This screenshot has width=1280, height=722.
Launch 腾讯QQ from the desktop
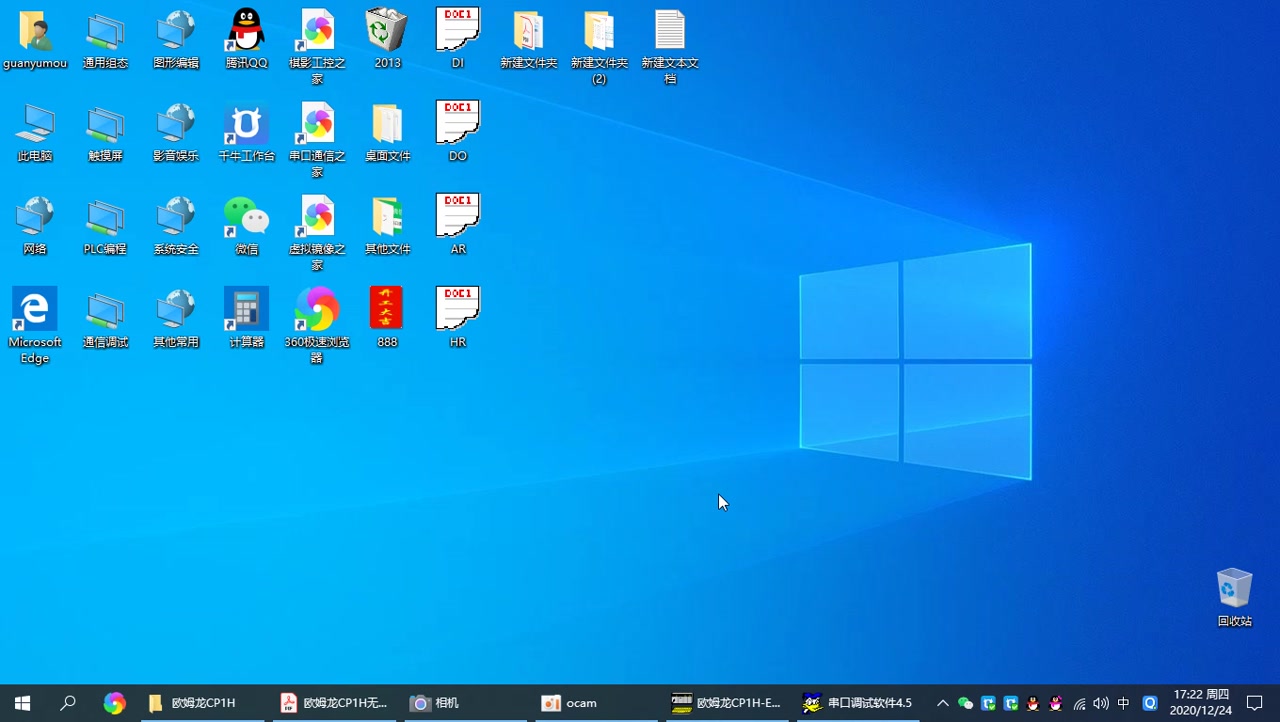click(x=246, y=40)
